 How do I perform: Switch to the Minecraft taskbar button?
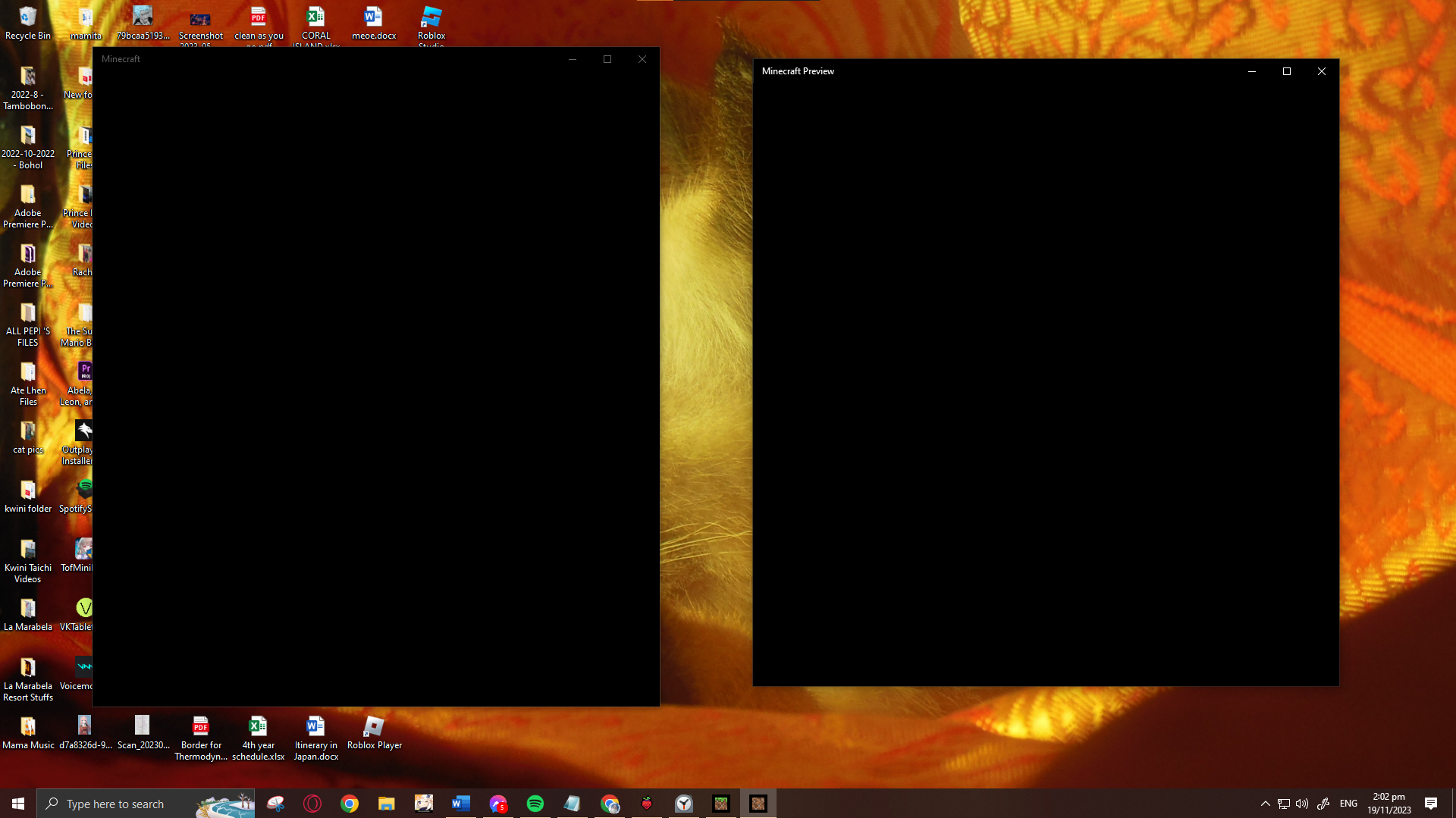point(721,804)
